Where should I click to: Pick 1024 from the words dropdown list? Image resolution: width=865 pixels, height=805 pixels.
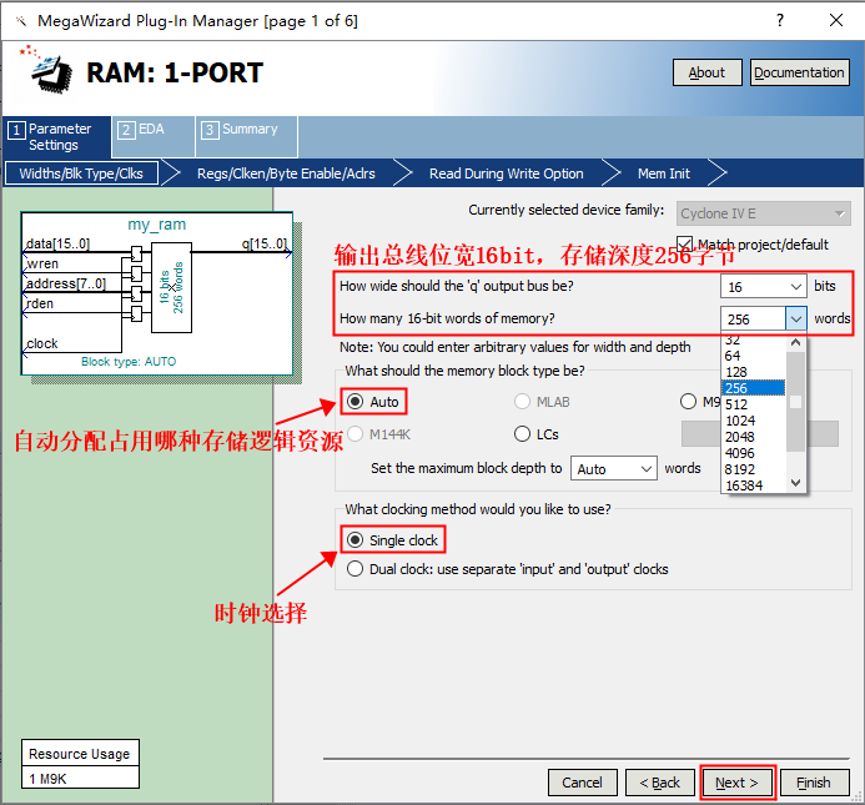(x=741, y=421)
